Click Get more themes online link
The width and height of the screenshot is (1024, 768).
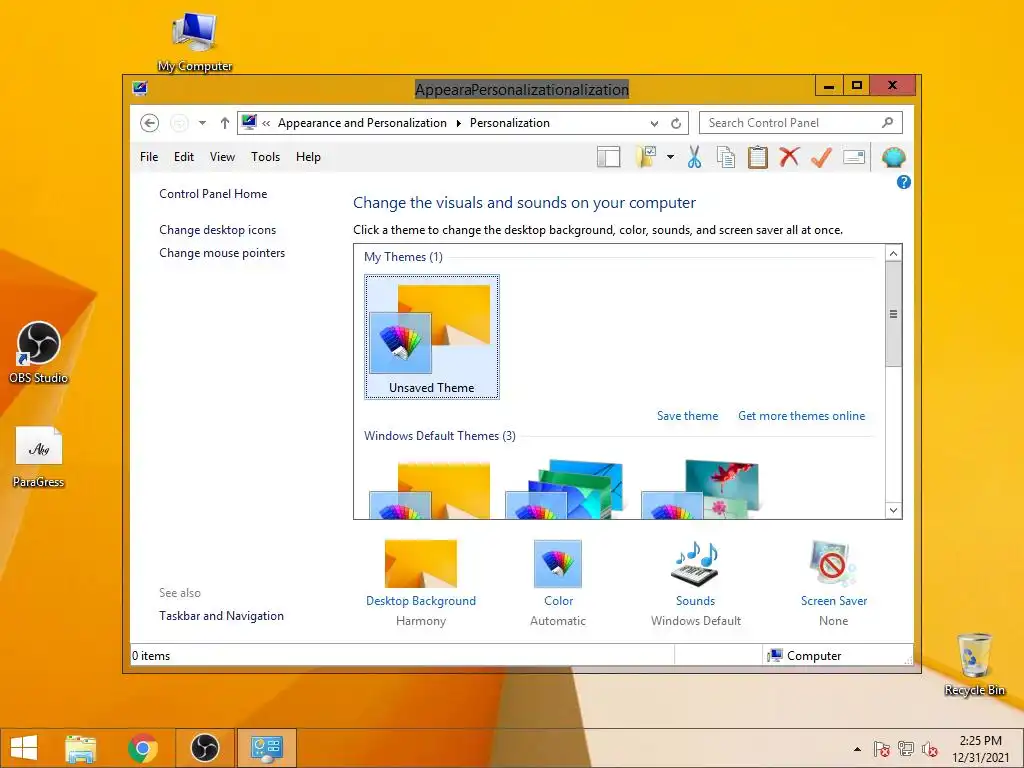[x=801, y=416]
